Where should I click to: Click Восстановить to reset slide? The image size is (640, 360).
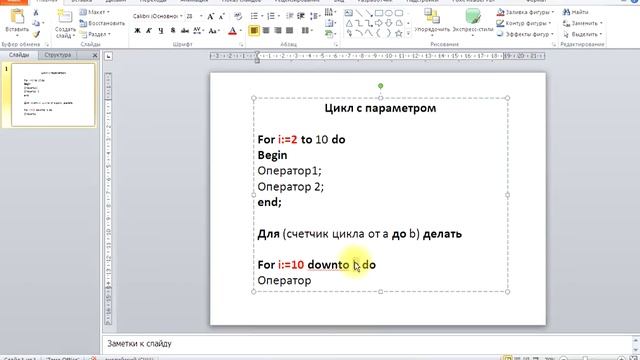point(102,23)
